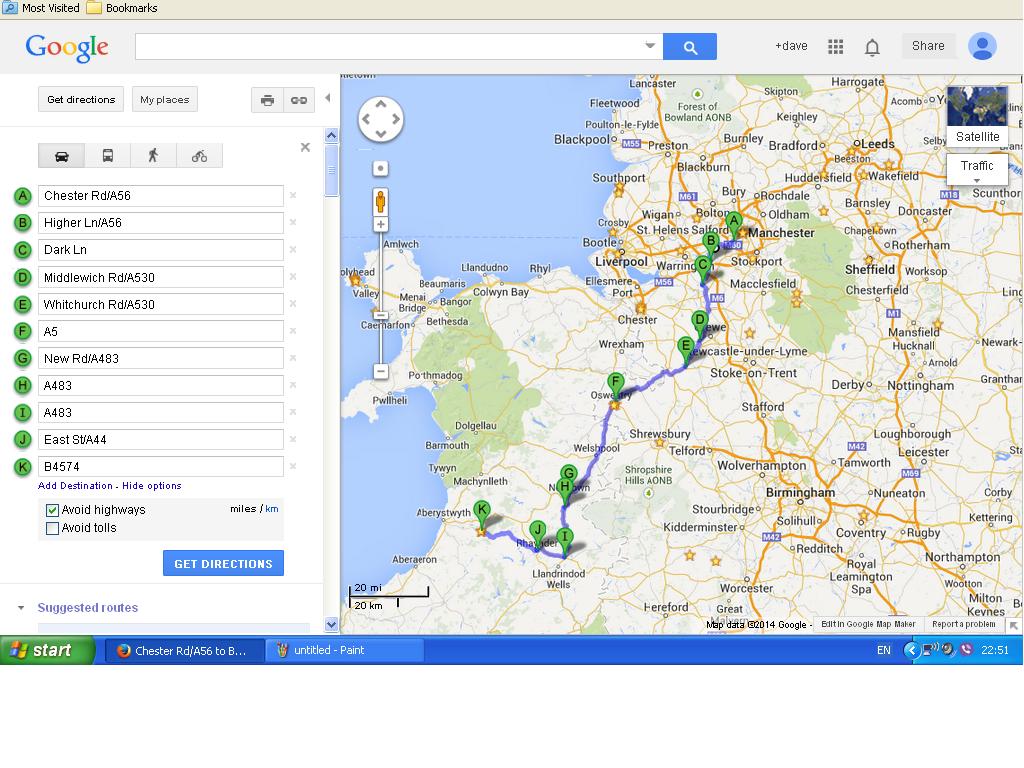This screenshot has width=1024, height=768.
Task: Click the Get directions button
Action: [x=81, y=100]
